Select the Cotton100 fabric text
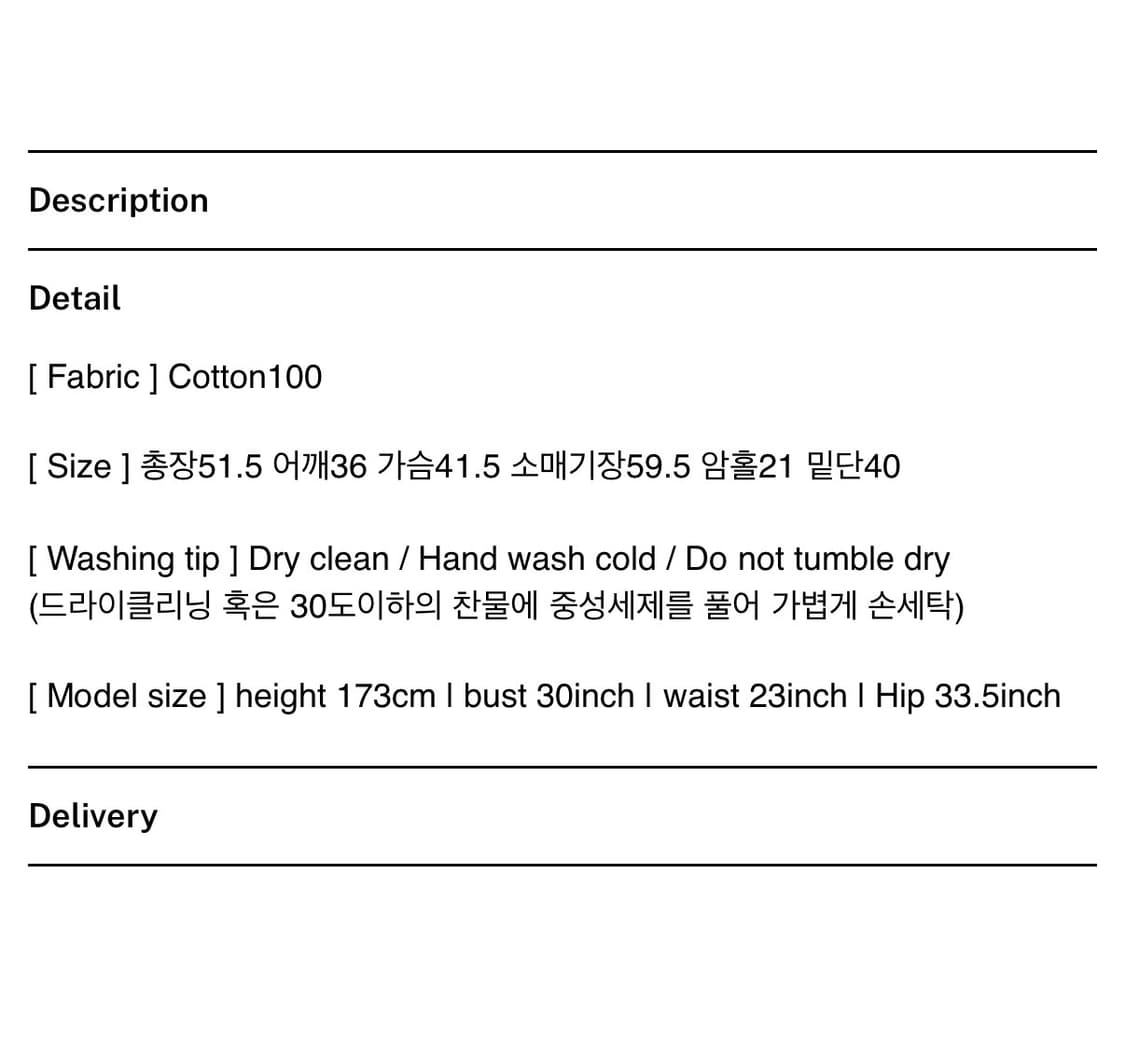This screenshot has height=1053, width=1125. pos(245,377)
